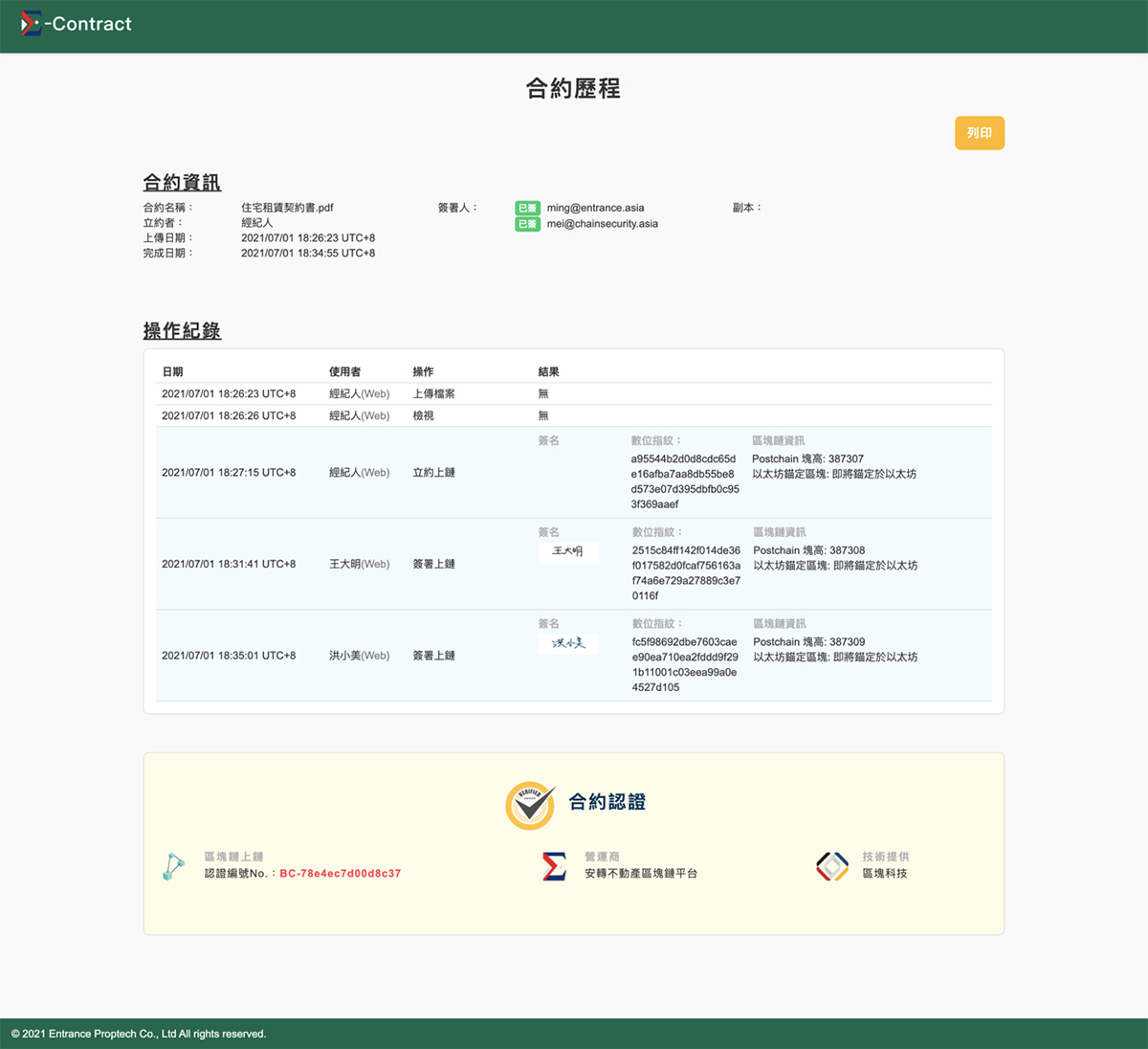Click the 合約資訊 section heading

click(182, 183)
